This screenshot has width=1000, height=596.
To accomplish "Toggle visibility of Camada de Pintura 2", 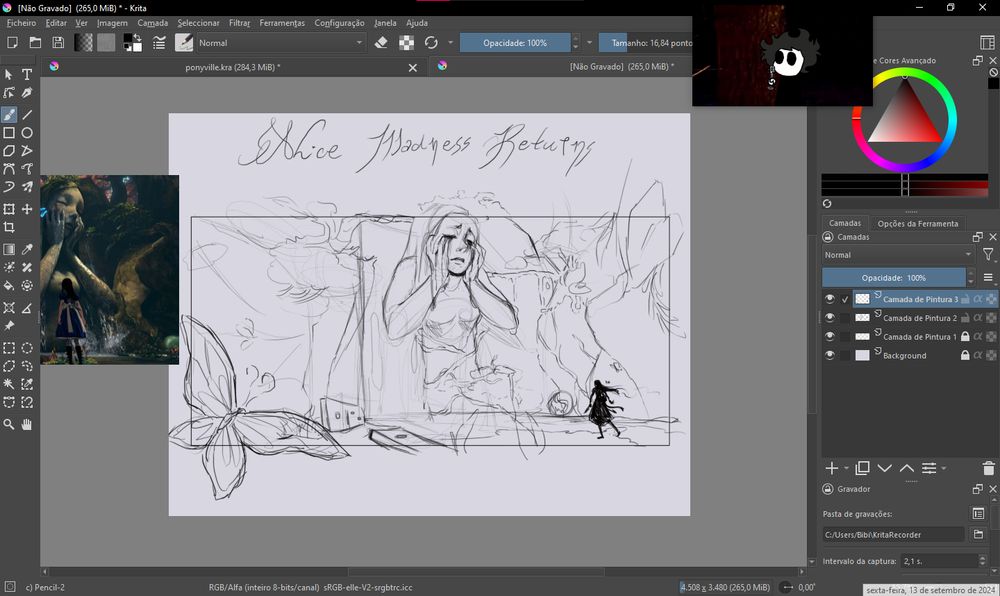I will coord(829,318).
